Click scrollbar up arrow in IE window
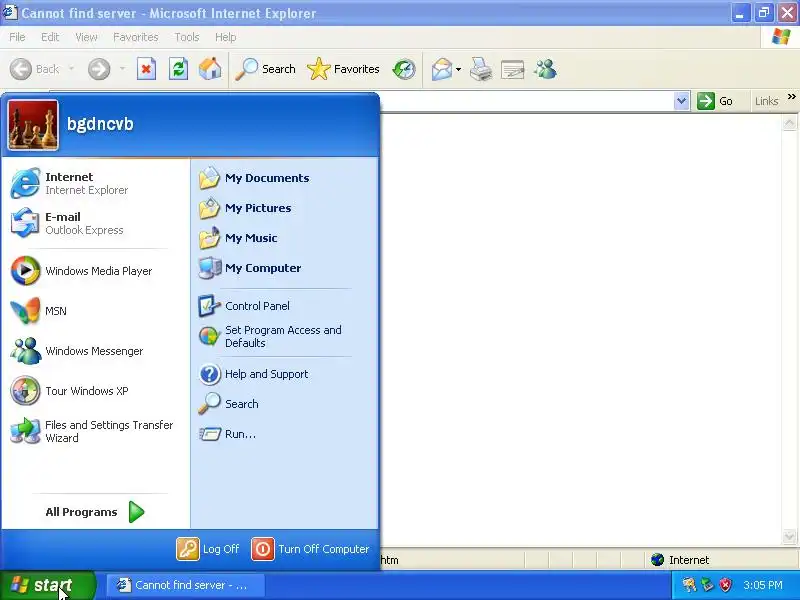800x600 pixels. click(x=789, y=122)
